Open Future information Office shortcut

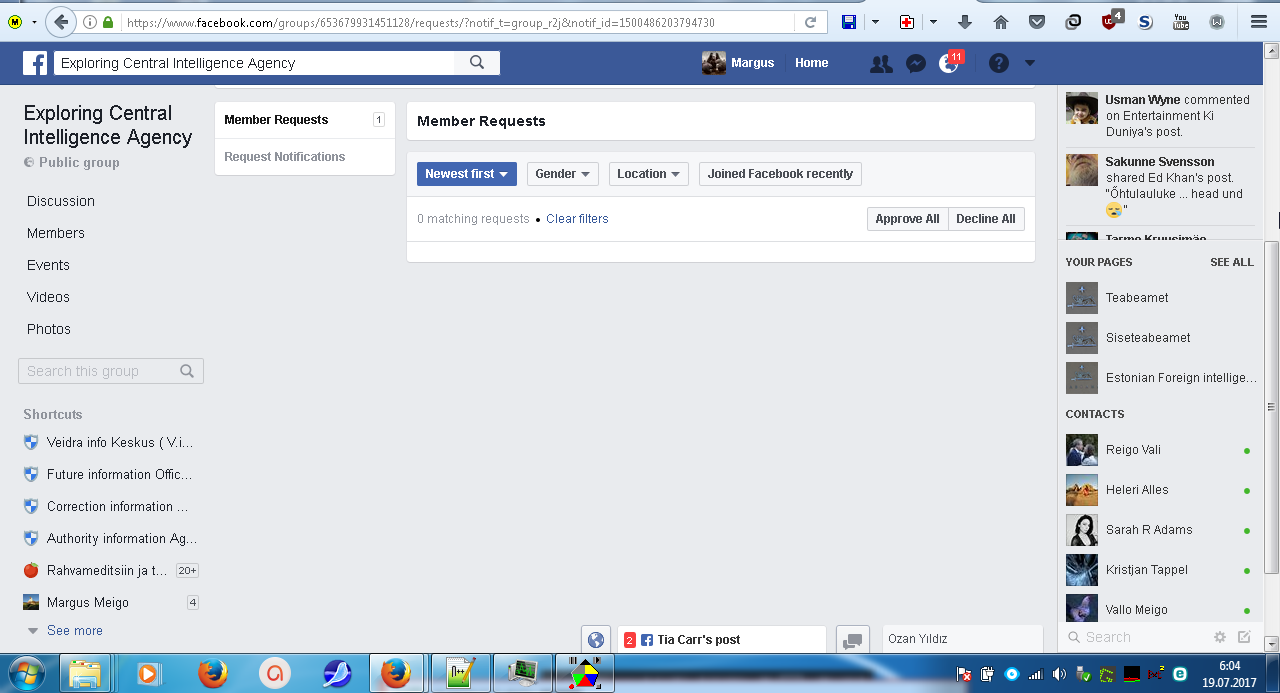pos(109,474)
